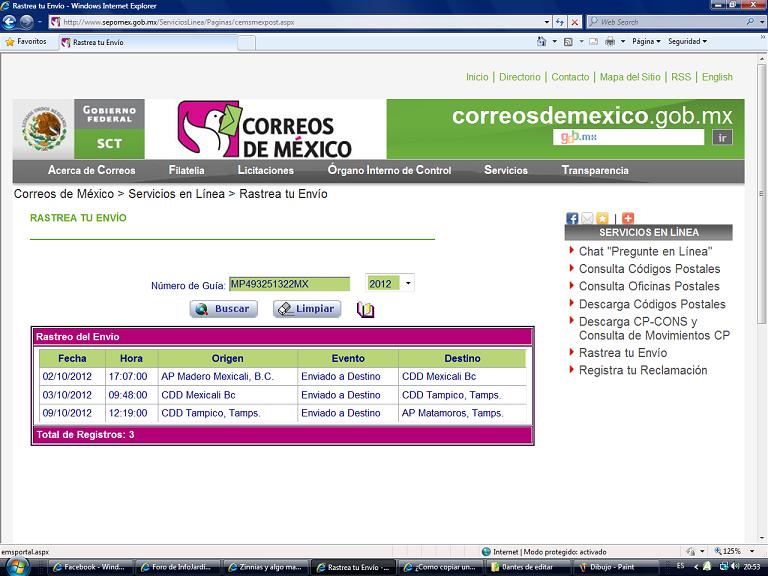Click the gob.mx search input field
768x576 pixels.
628,137
